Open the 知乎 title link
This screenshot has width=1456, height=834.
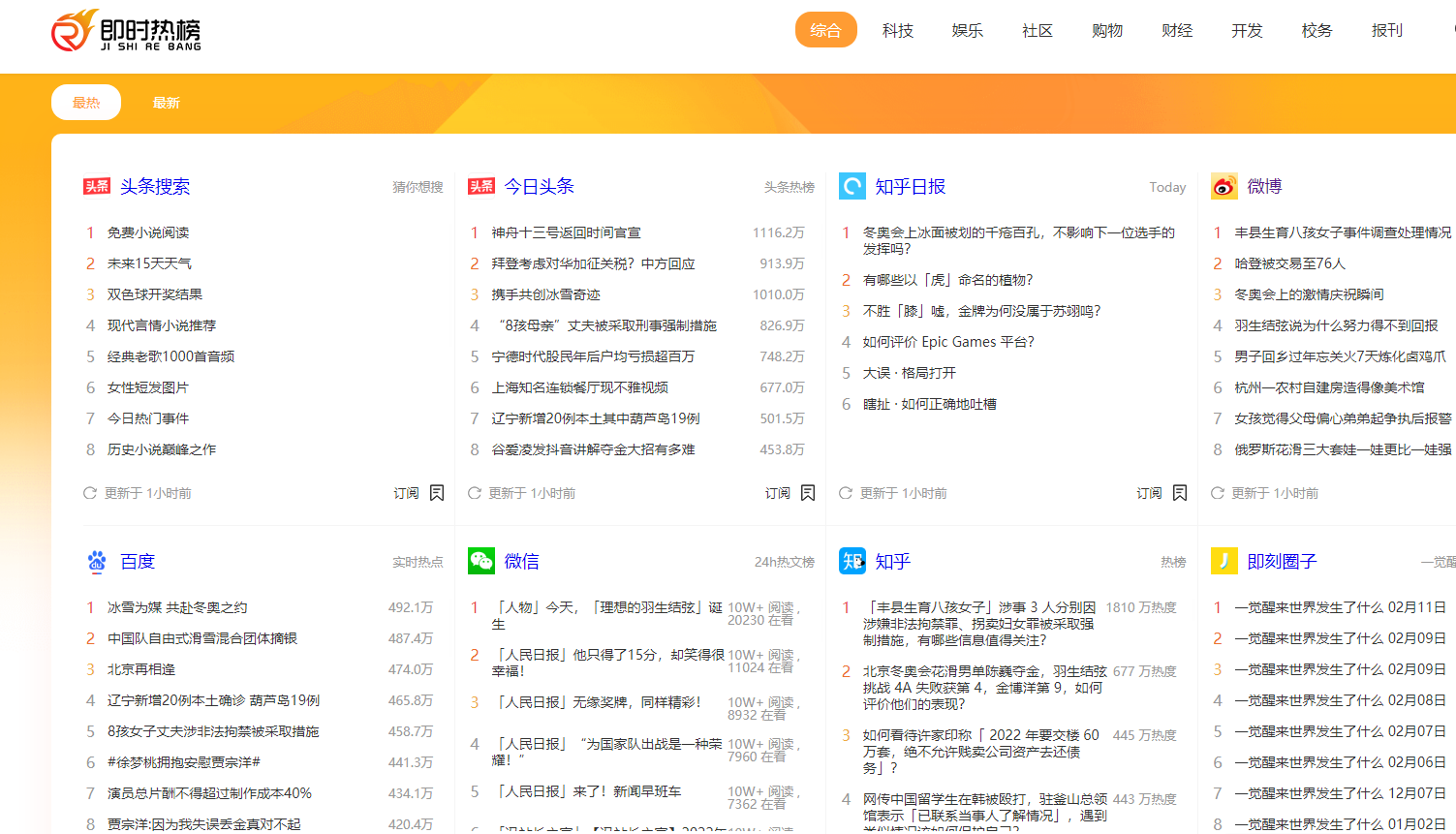pyautogui.click(x=893, y=561)
